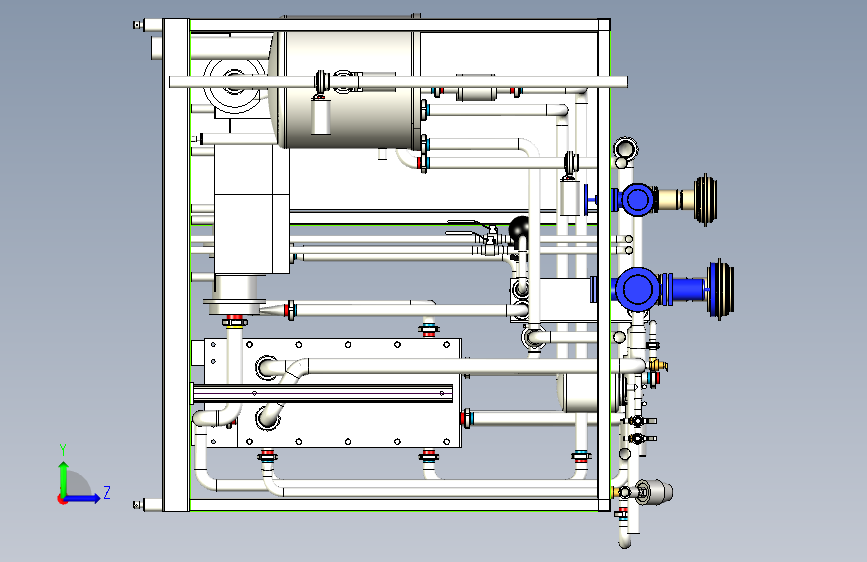Image resolution: width=867 pixels, height=562 pixels.
Task: Click the Z axis label on the triad
Action: (x=107, y=492)
